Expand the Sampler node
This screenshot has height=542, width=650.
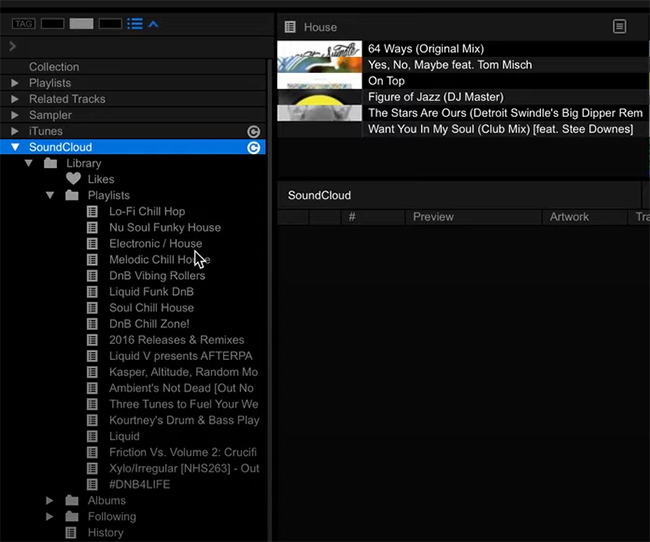(15, 115)
